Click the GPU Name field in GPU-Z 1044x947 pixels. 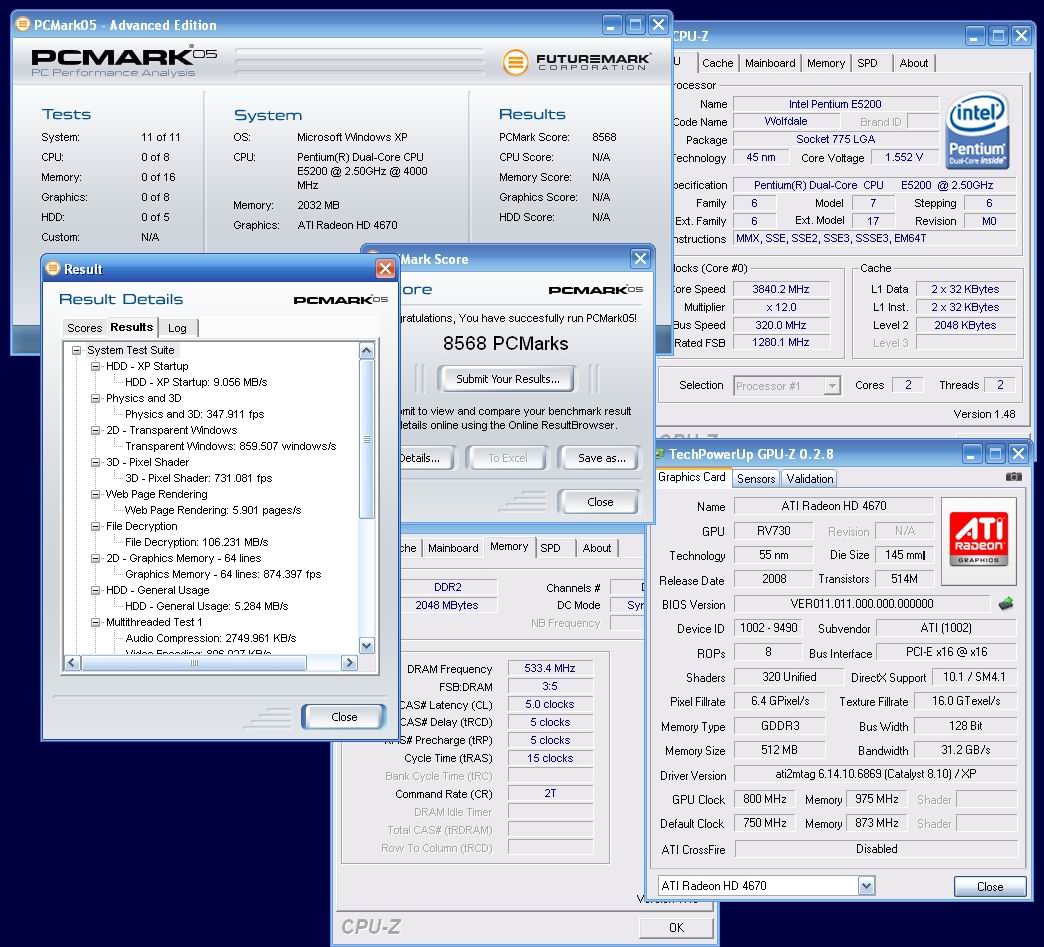tap(834, 506)
